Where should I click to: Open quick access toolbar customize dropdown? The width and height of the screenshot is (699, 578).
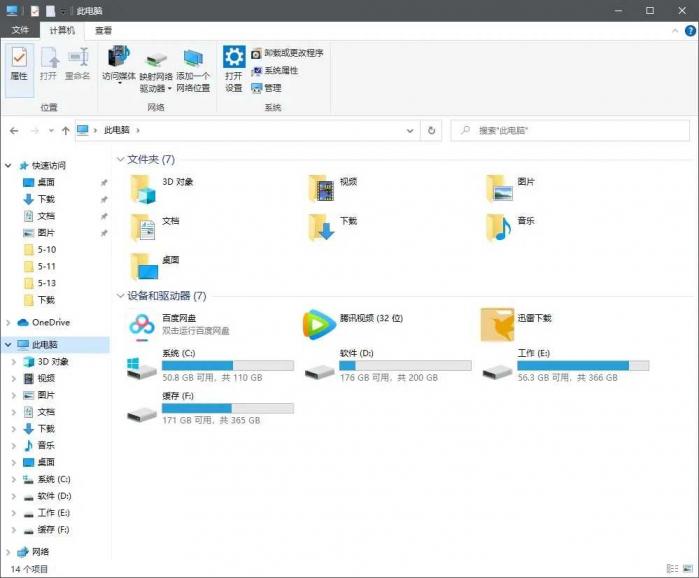[64, 11]
